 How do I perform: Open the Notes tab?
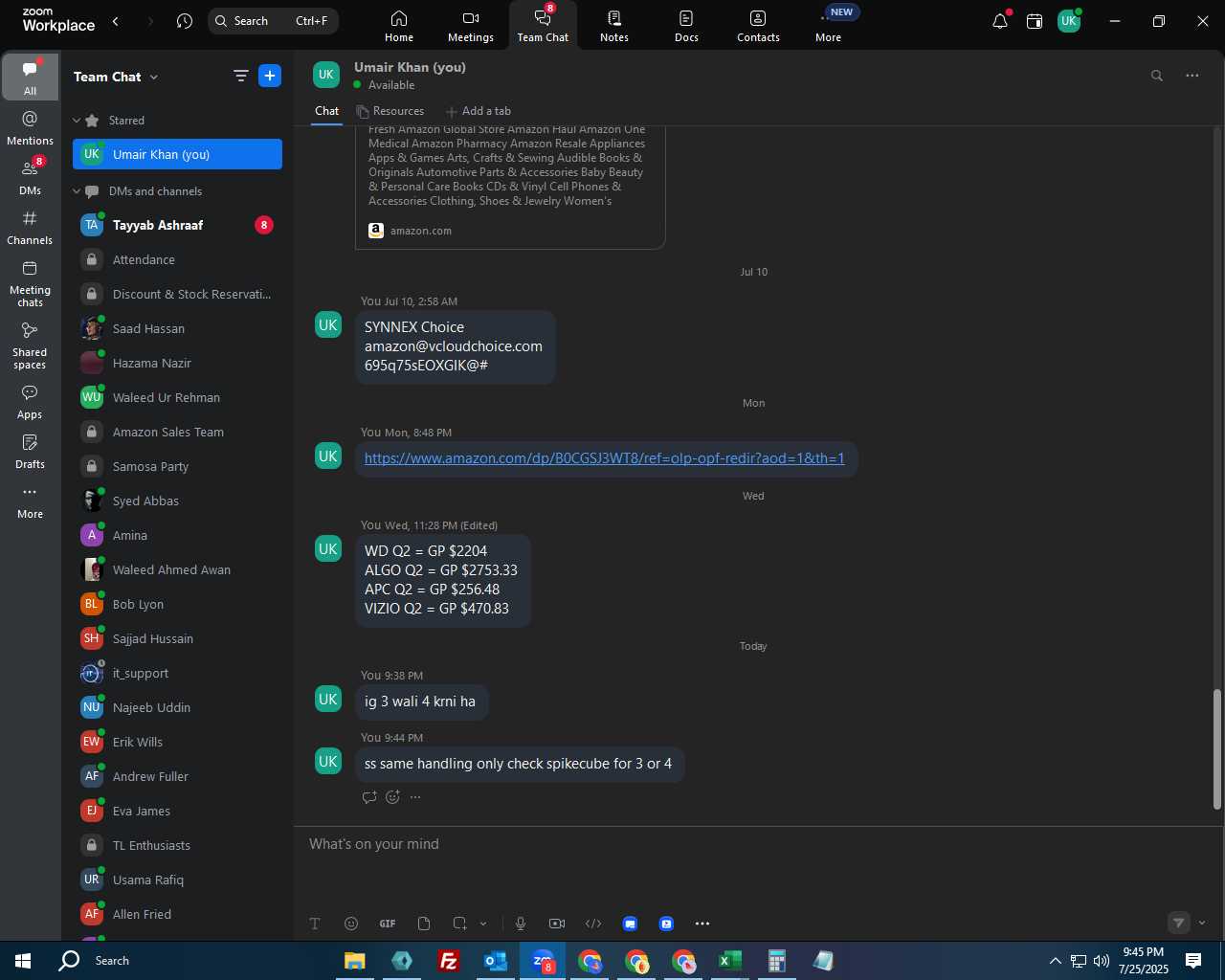pyautogui.click(x=614, y=26)
